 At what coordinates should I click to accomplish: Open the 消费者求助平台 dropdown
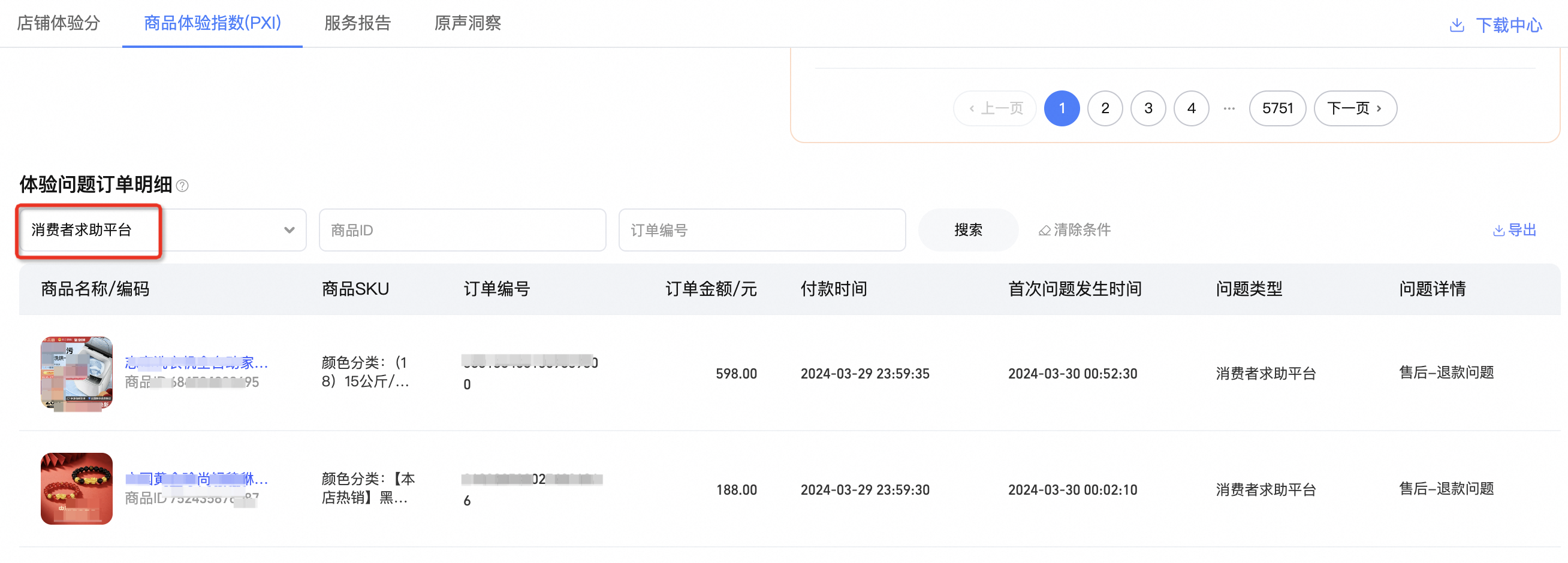point(162,230)
